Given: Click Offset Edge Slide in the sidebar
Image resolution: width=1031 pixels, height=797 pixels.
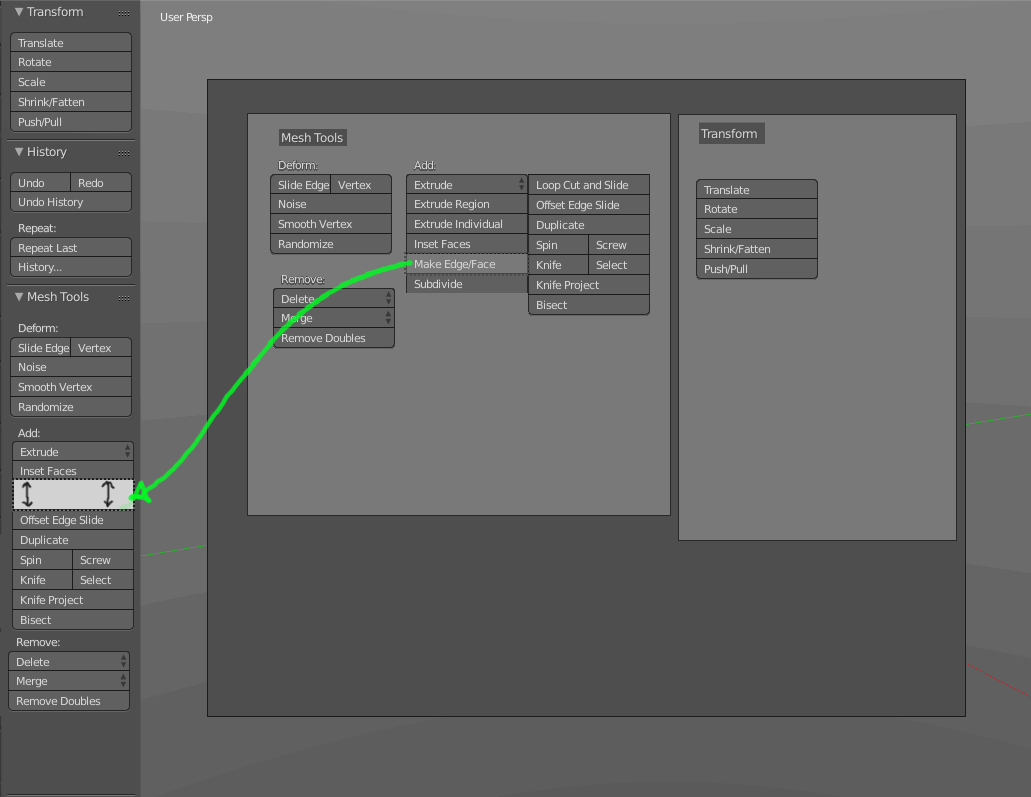Looking at the screenshot, I should coord(73,520).
